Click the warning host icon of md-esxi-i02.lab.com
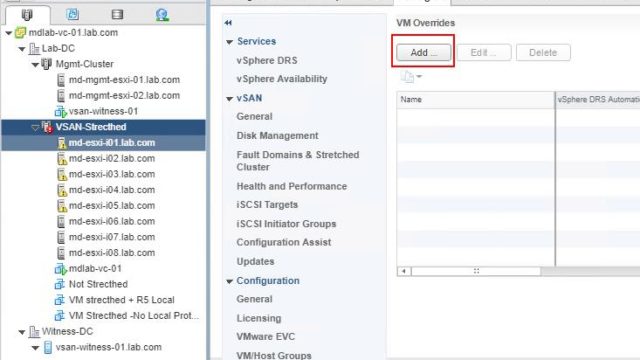Screen dimensions: 640x360 (x=62, y=159)
